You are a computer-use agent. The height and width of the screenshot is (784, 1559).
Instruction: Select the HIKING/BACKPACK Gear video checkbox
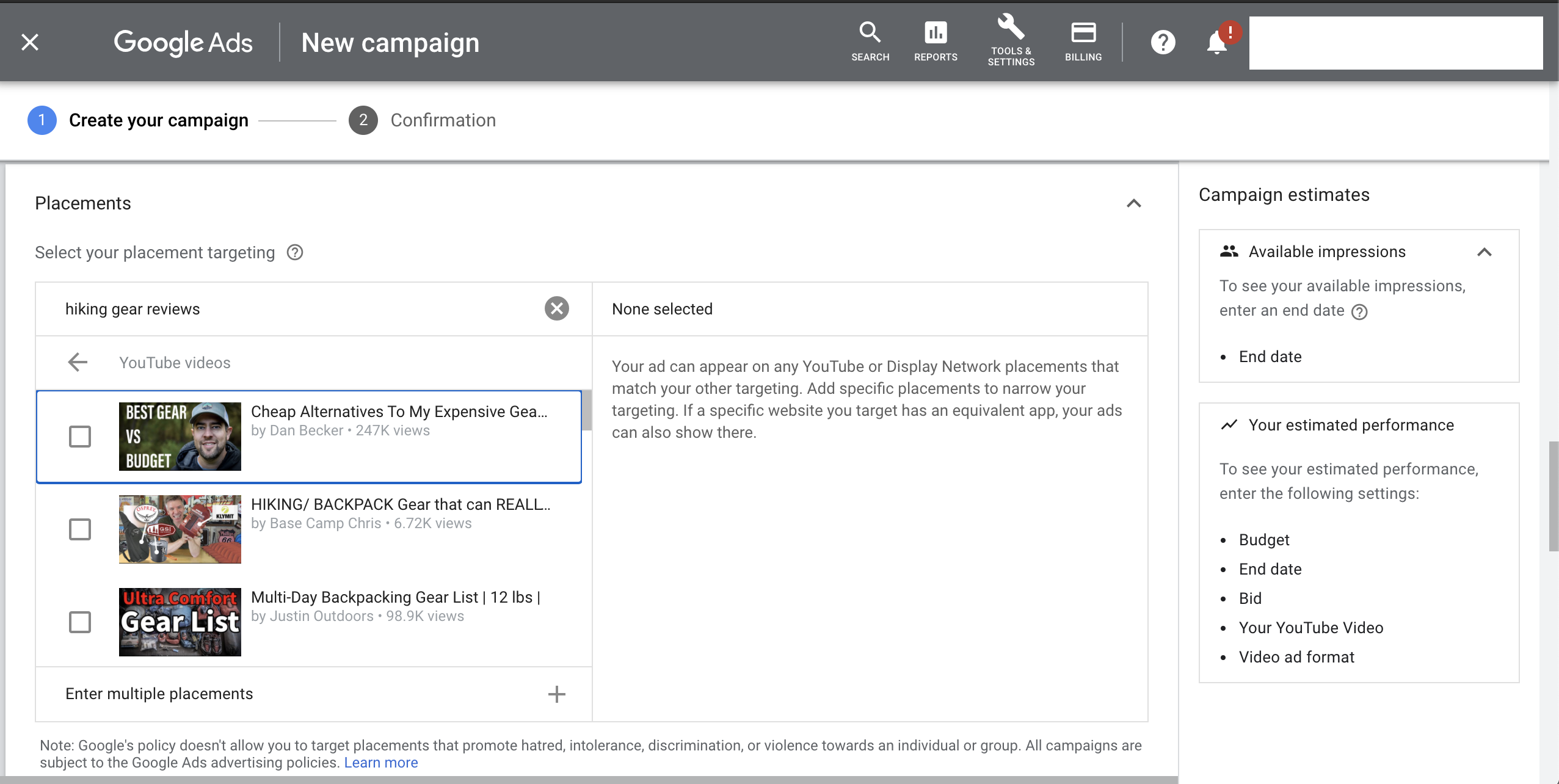(80, 529)
